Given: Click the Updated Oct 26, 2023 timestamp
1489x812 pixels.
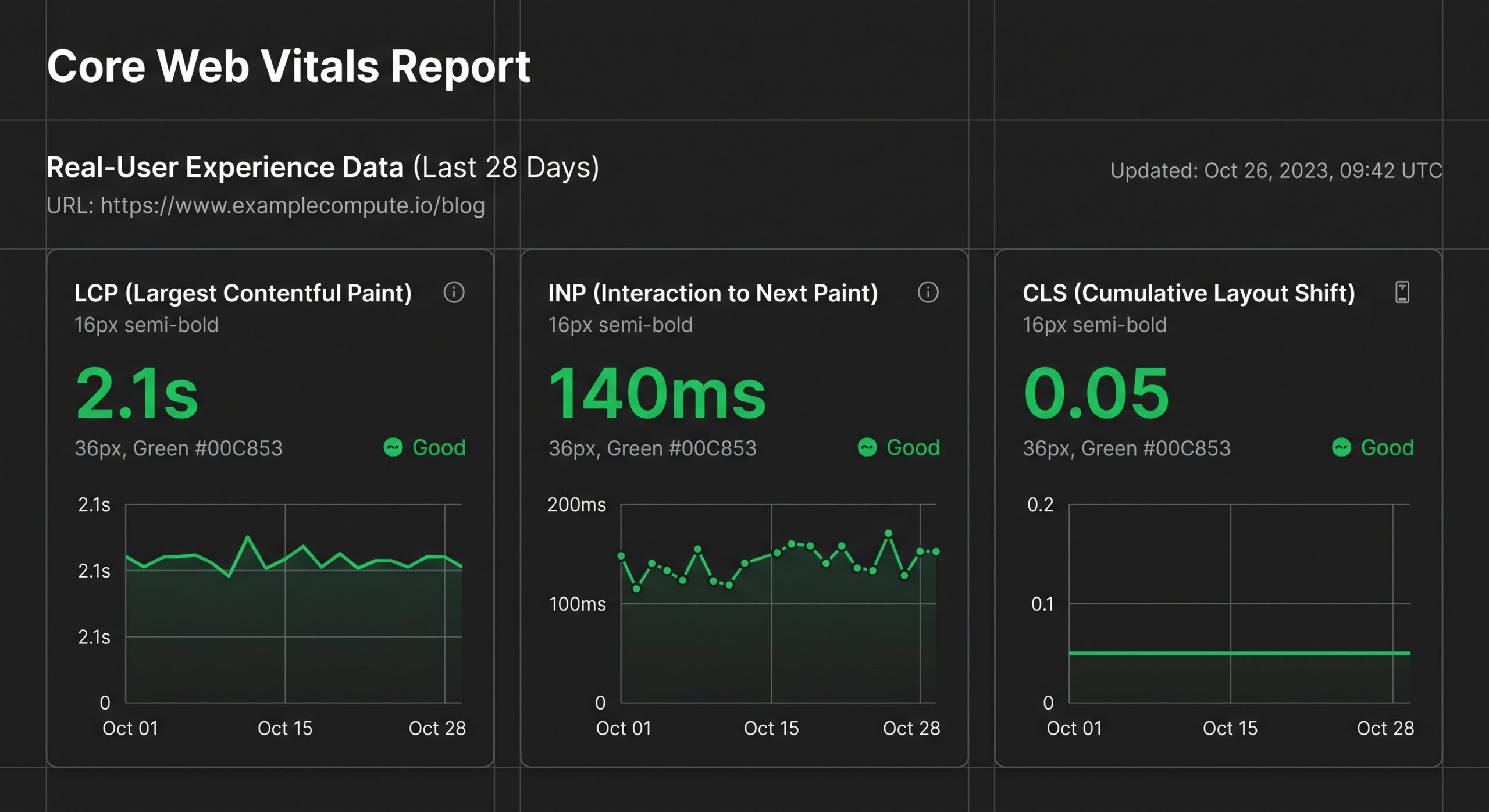Looking at the screenshot, I should 1276,170.
